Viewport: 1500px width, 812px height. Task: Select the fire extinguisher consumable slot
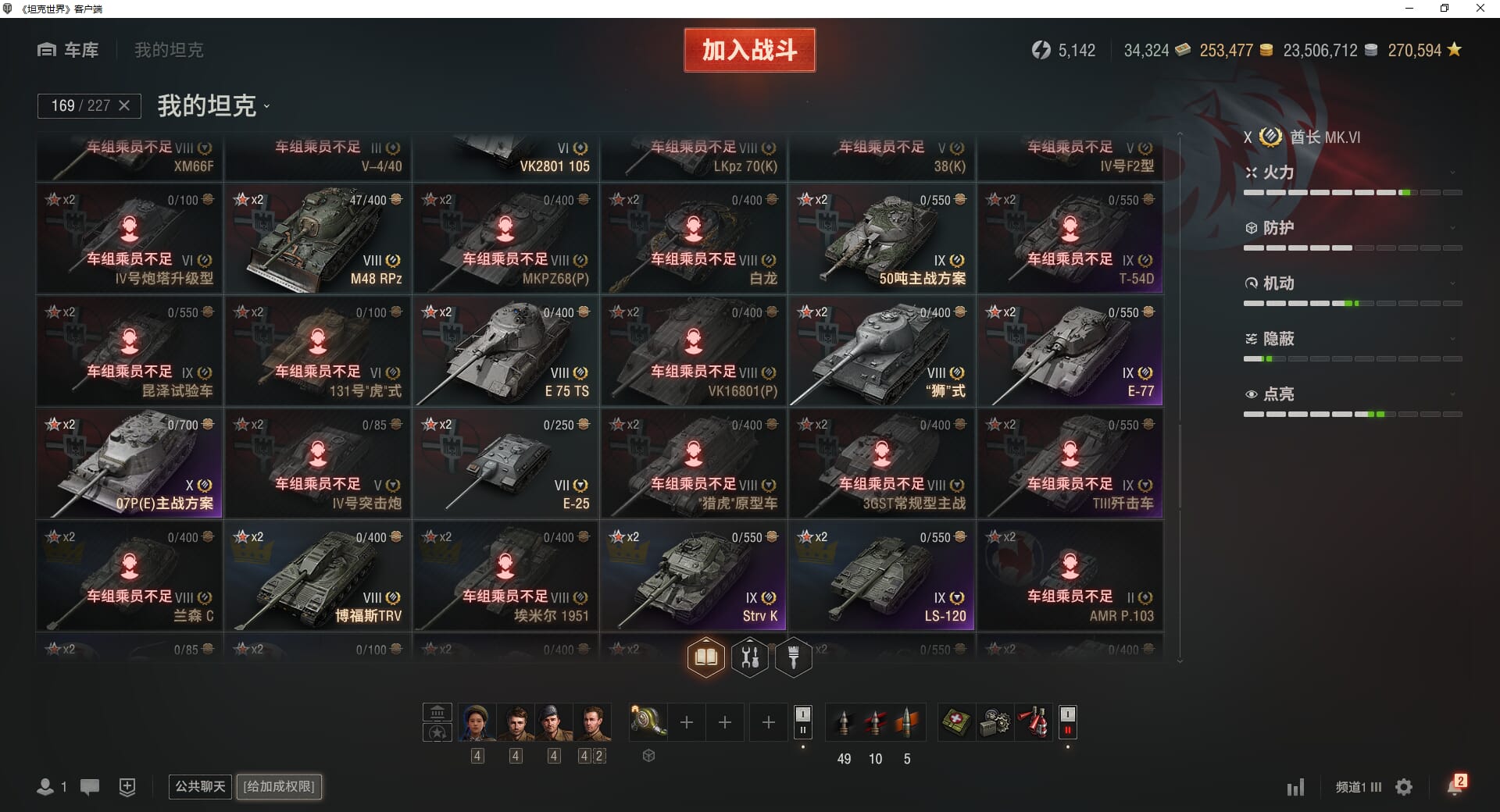[x=1033, y=722]
